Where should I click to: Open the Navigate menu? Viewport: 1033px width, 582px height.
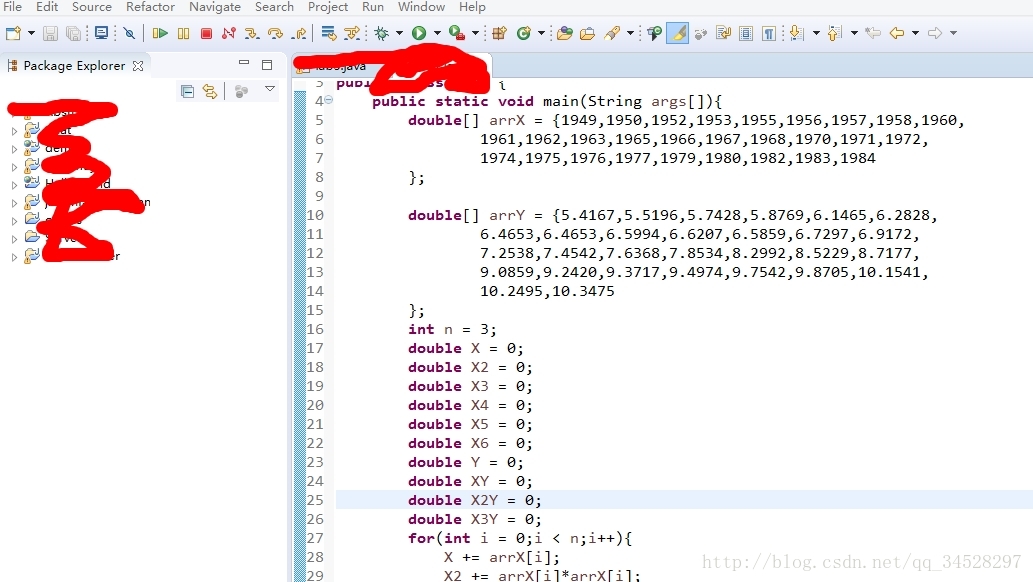pos(215,7)
